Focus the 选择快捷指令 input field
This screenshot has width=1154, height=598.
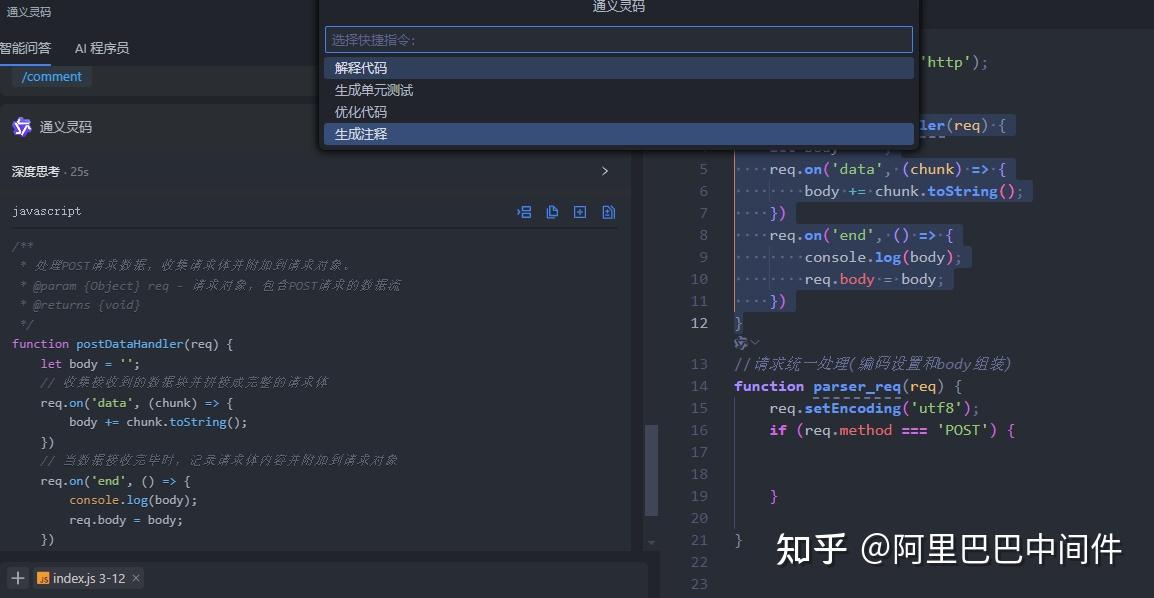point(618,40)
